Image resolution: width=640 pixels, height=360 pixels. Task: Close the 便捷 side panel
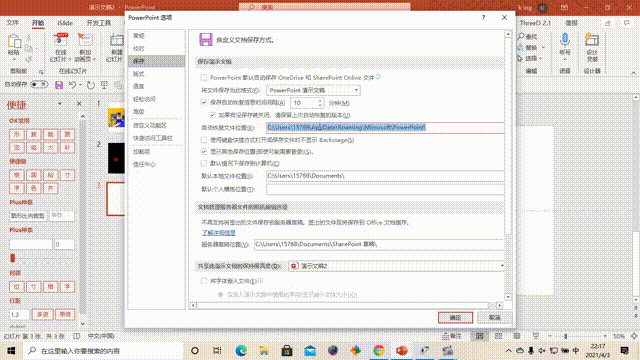(x=79, y=104)
